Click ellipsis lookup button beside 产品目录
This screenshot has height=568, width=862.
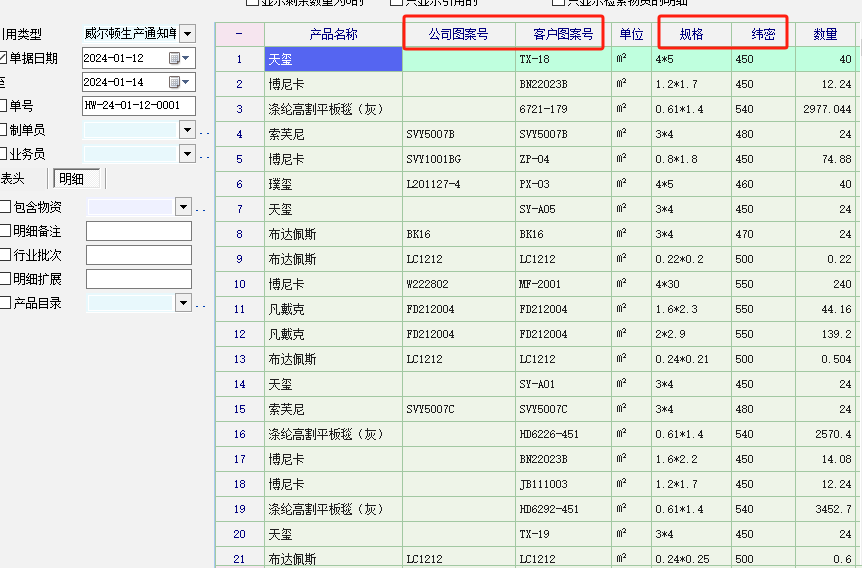(200, 303)
